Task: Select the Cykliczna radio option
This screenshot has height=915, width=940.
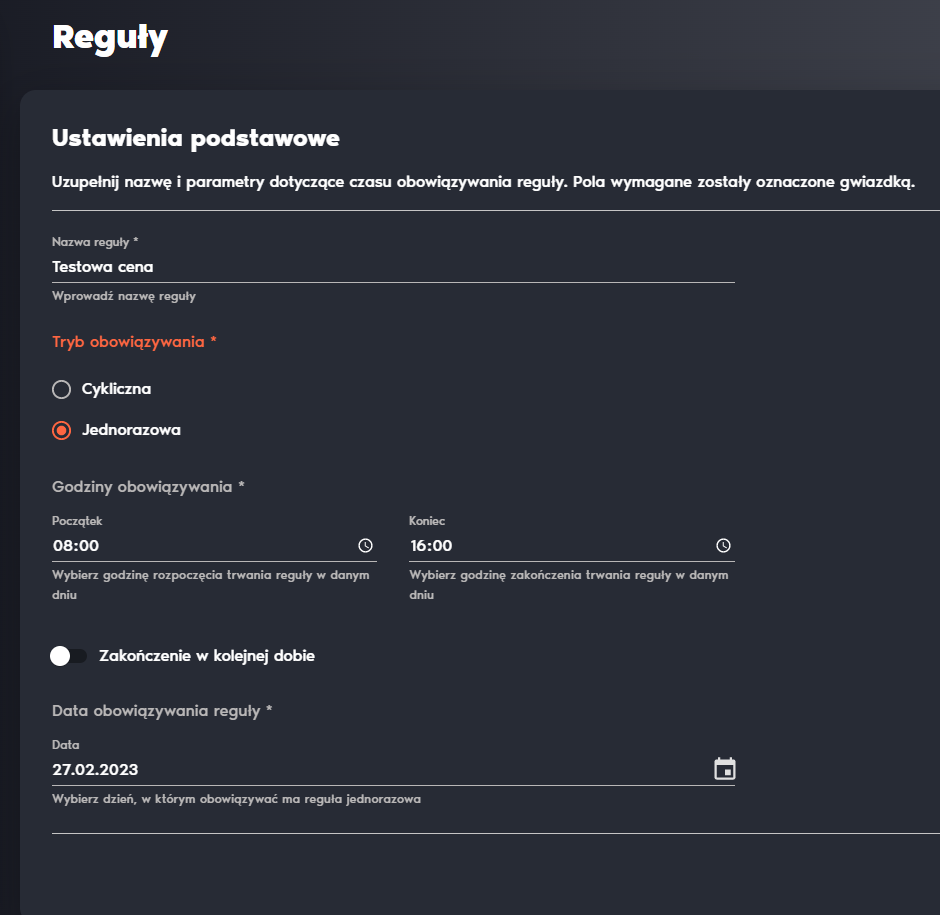Action: (61, 390)
